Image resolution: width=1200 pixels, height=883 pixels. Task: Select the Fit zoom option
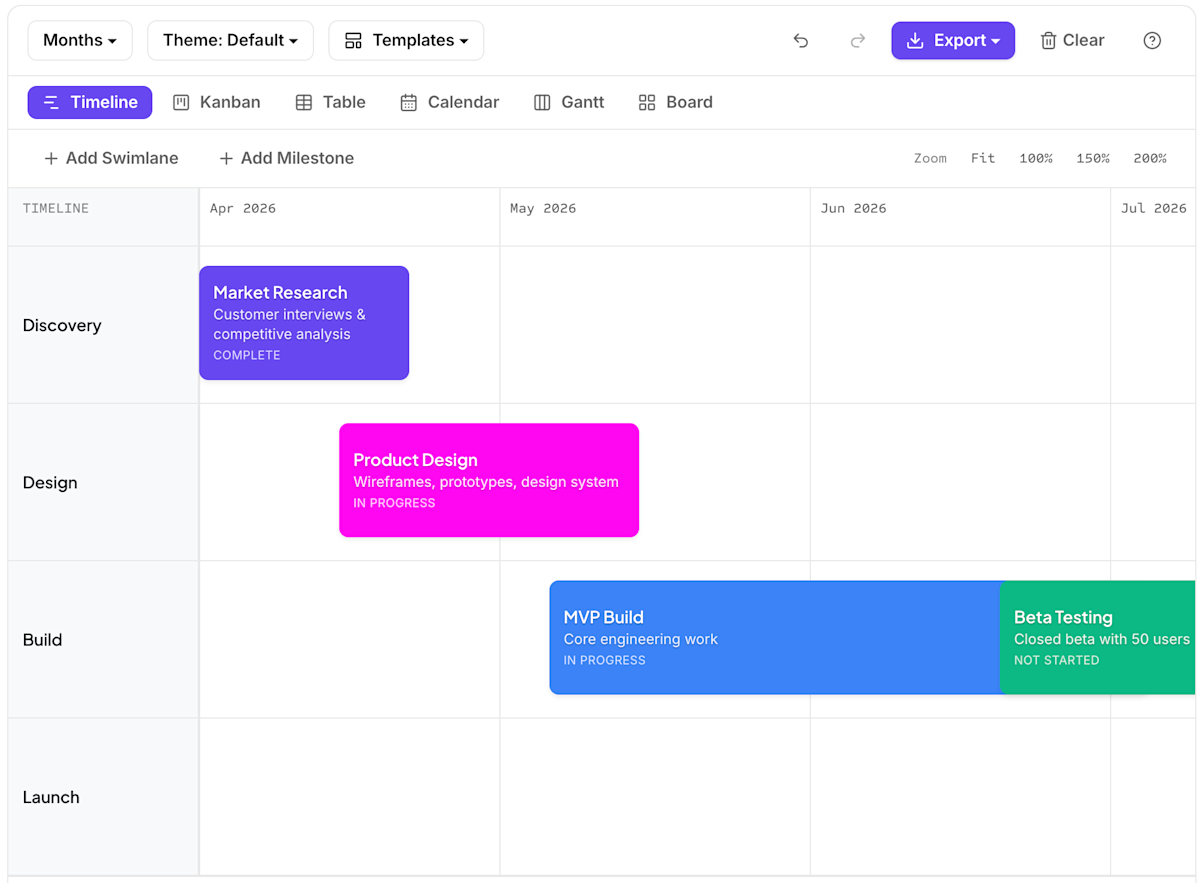(983, 158)
